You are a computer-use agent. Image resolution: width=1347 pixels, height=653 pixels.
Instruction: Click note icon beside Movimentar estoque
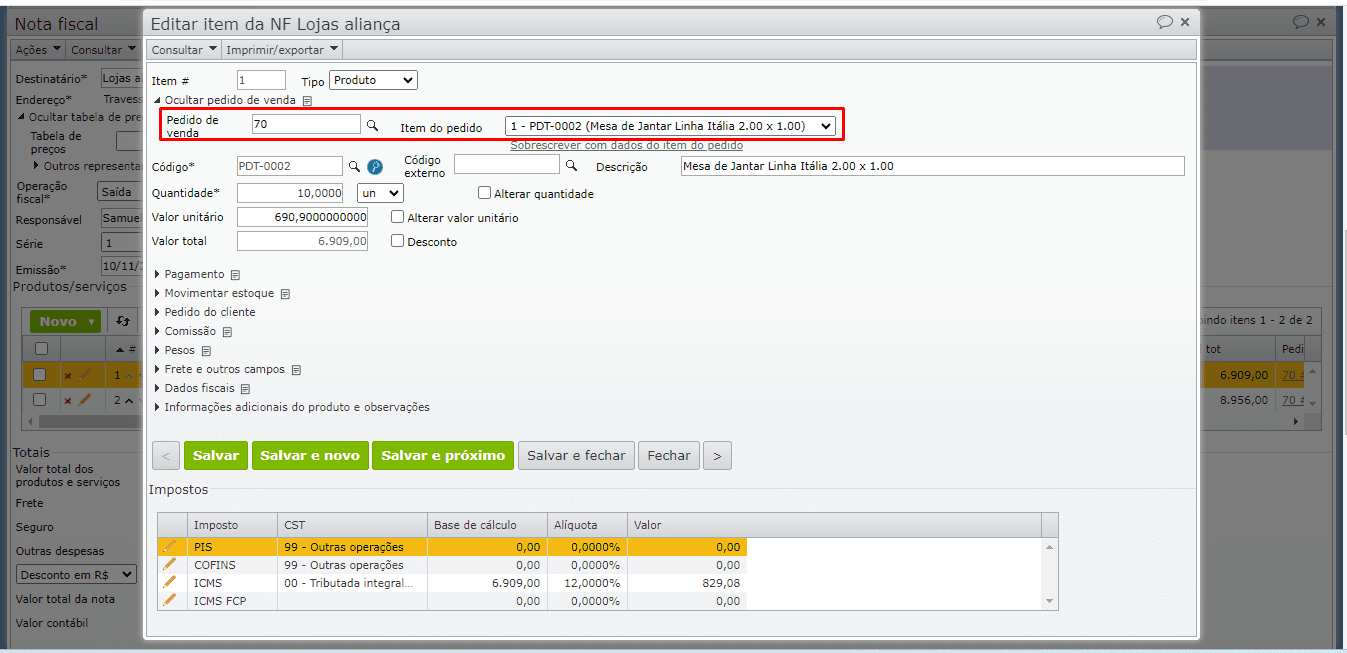coord(285,294)
